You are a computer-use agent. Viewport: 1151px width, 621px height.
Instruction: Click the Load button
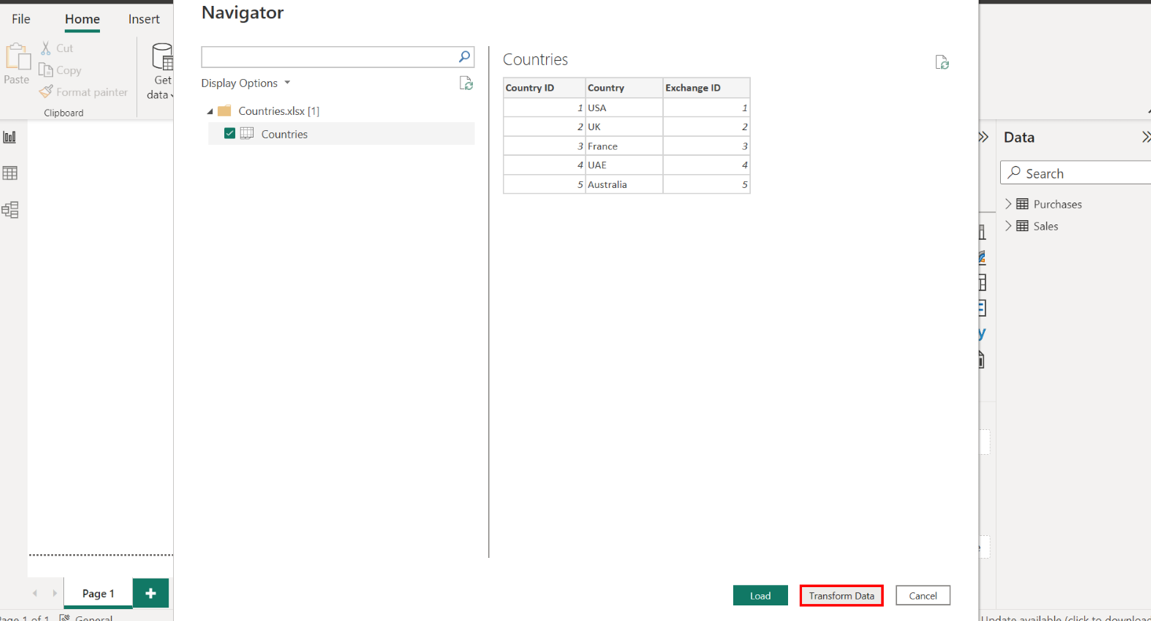(x=760, y=596)
